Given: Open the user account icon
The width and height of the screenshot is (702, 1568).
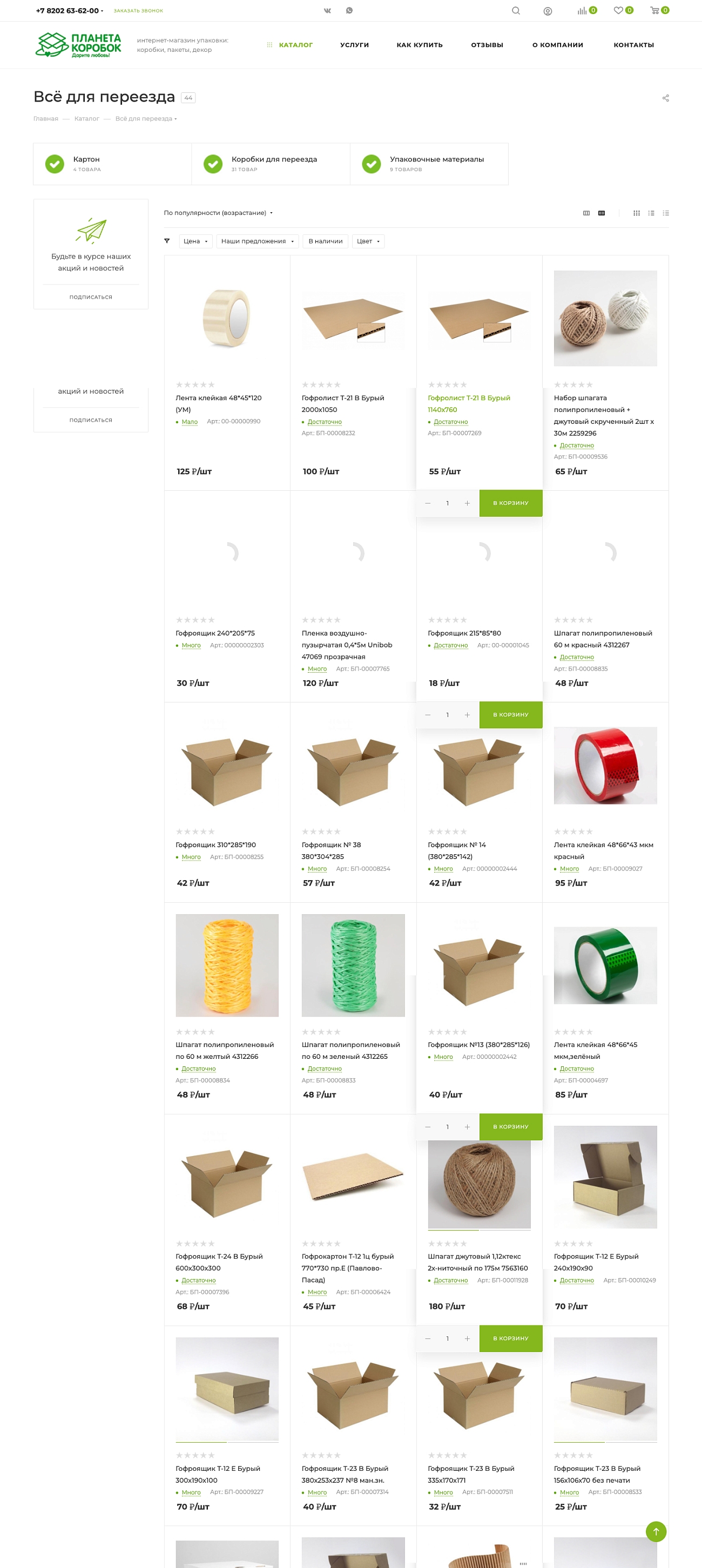Looking at the screenshot, I should (548, 11).
